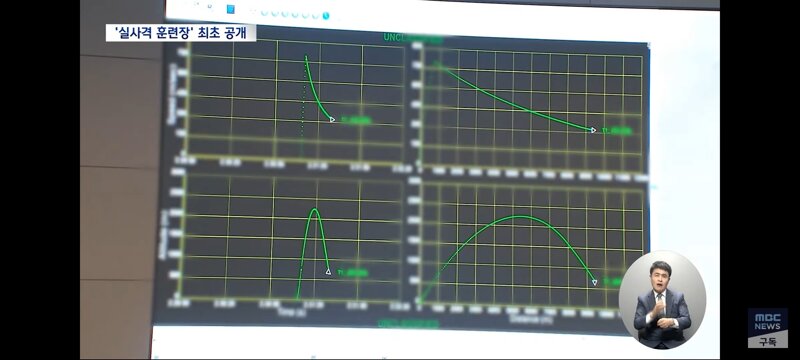Click the triangle marker in top-left chart
This screenshot has height=360, width=800.
pos(332,120)
